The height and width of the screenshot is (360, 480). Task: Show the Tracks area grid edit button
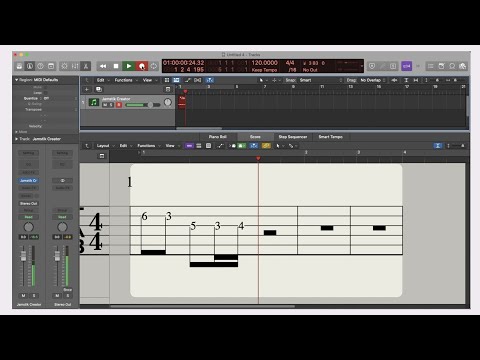167,80
